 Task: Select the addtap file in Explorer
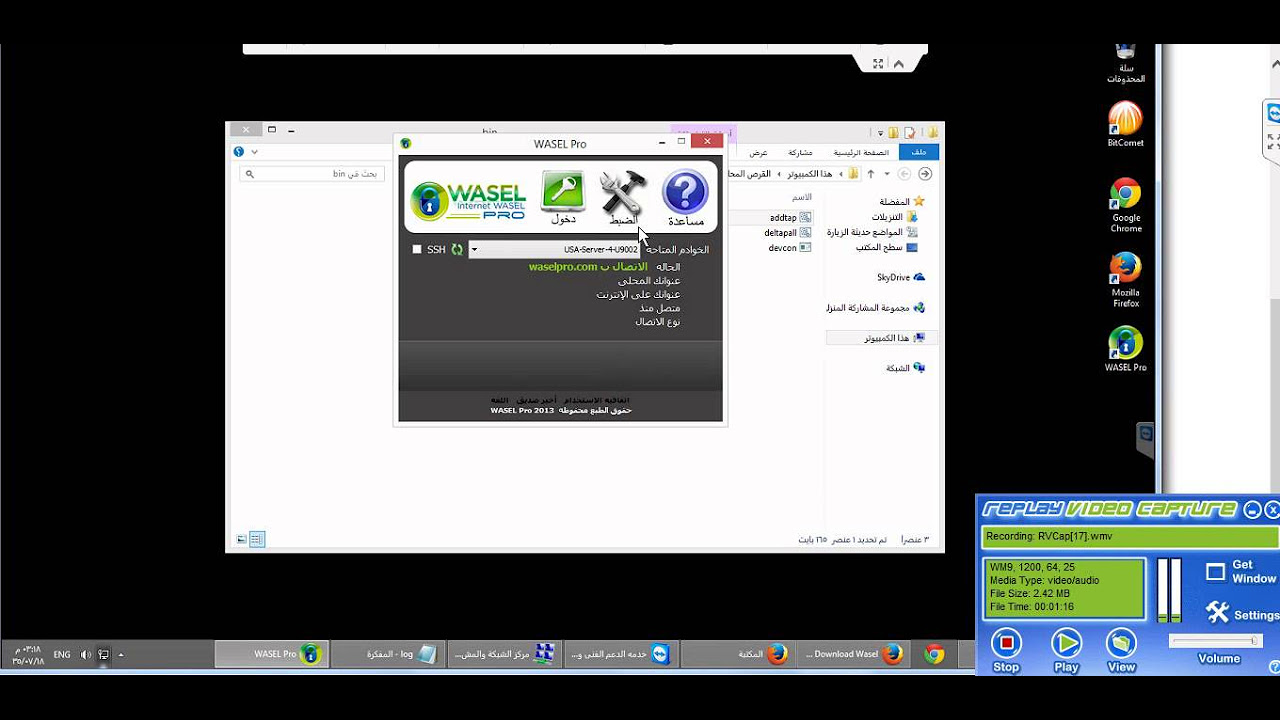pyautogui.click(x=790, y=217)
